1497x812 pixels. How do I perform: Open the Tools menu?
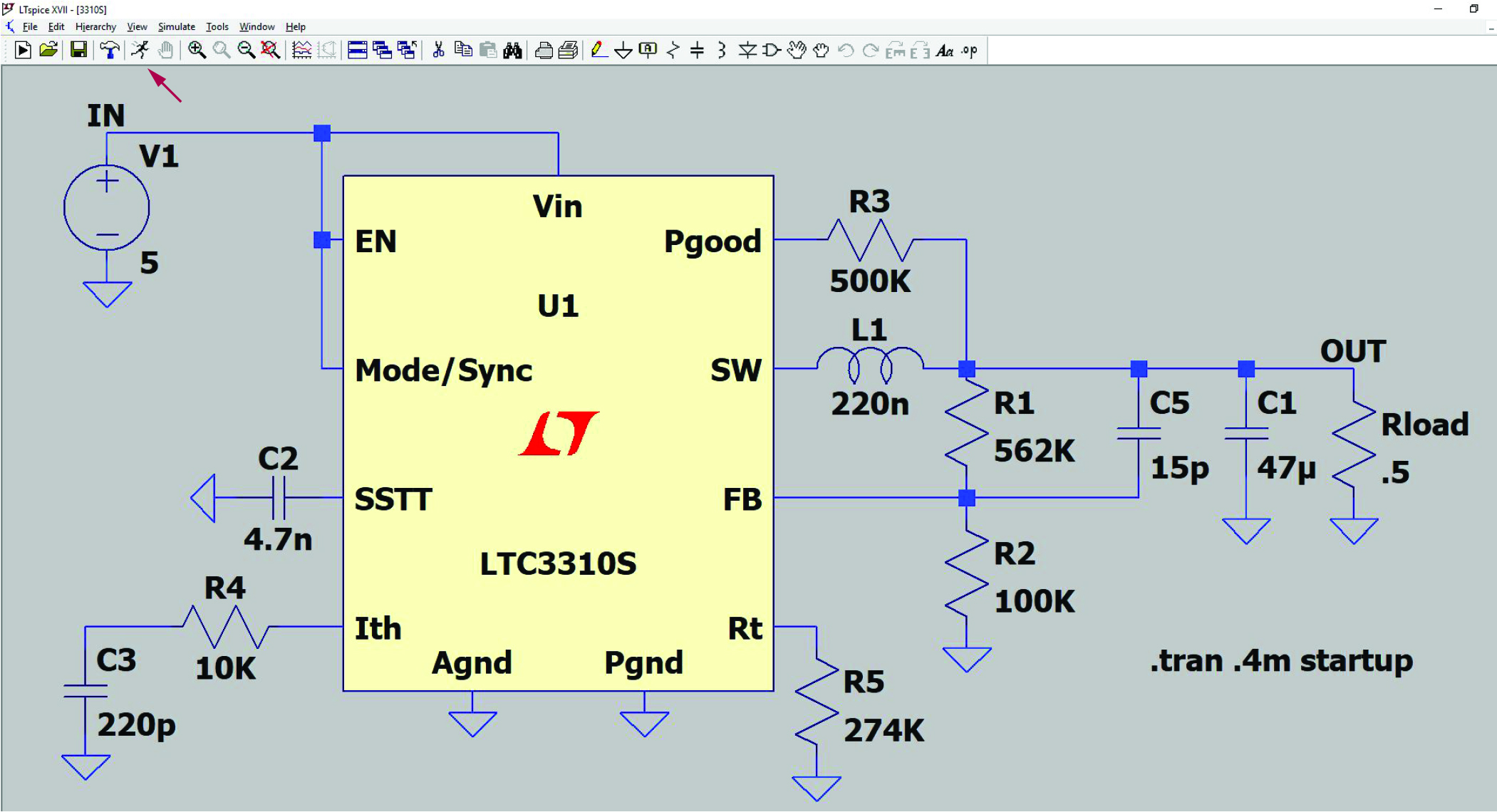pyautogui.click(x=217, y=26)
